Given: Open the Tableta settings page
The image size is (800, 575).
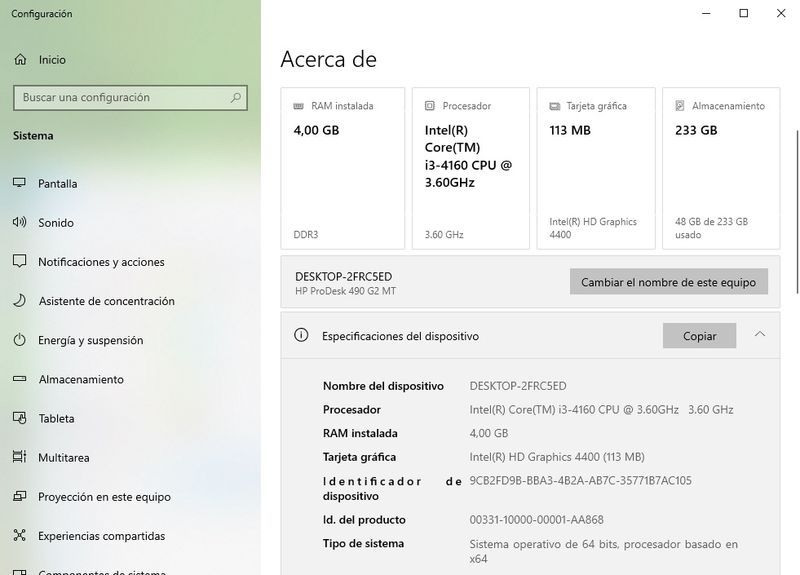Looking at the screenshot, I should click(x=130, y=418).
